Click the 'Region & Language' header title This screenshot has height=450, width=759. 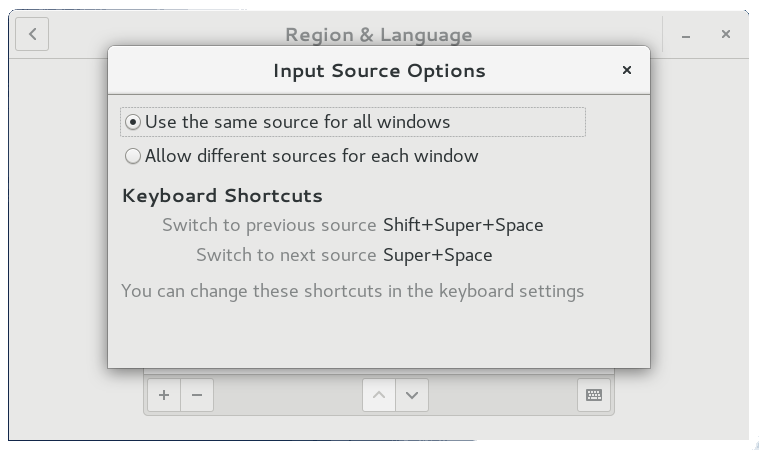point(379,35)
